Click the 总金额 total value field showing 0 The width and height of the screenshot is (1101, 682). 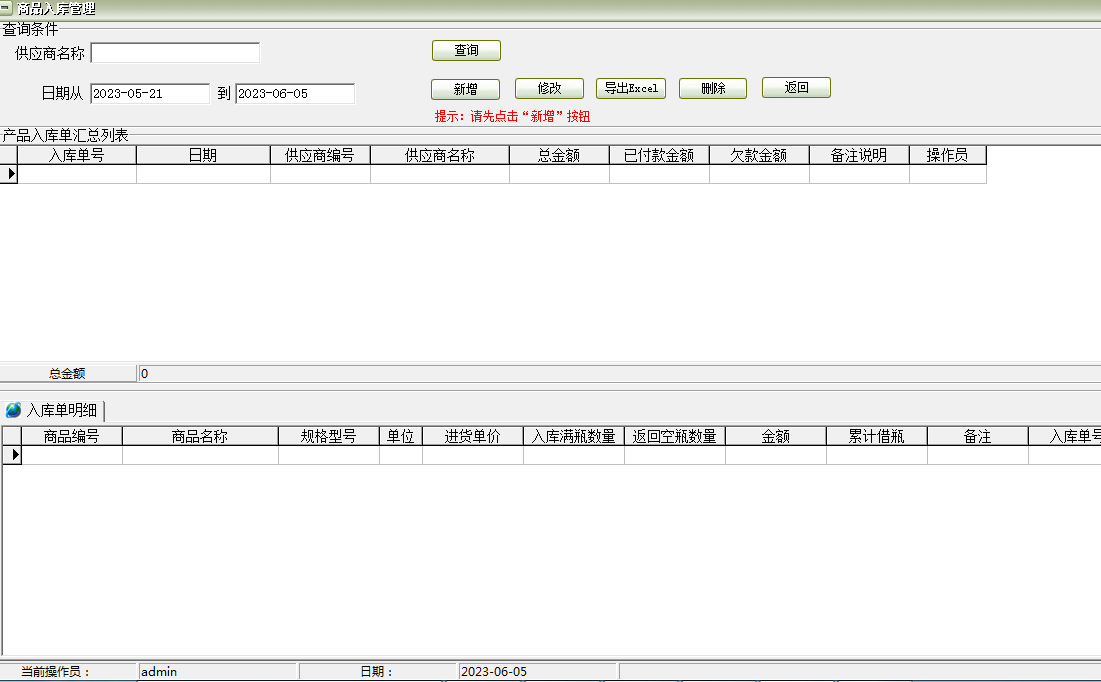click(x=619, y=374)
